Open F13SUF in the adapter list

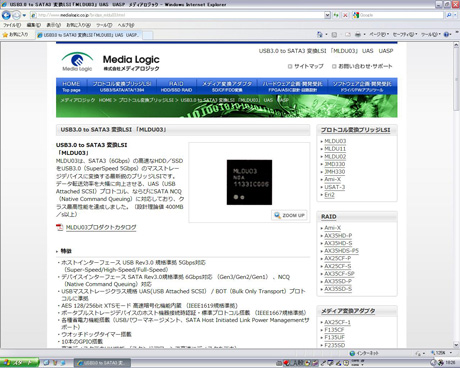tap(334, 337)
